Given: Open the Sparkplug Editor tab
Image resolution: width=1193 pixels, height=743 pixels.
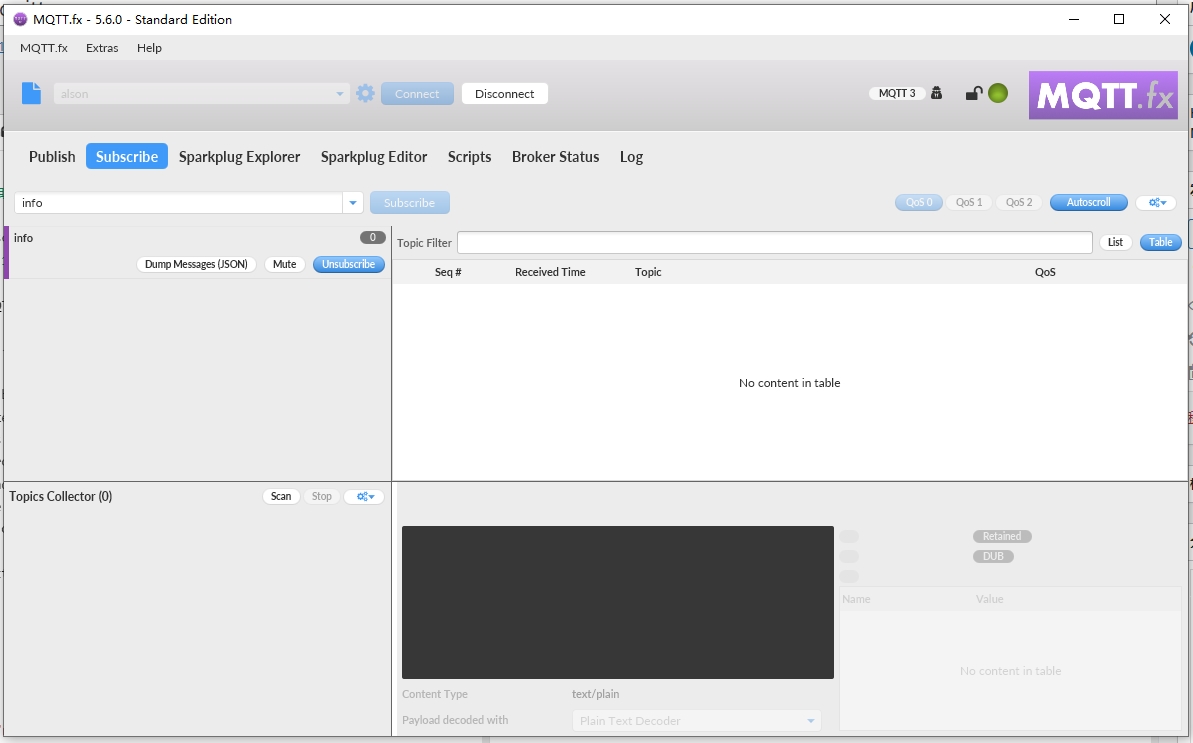Looking at the screenshot, I should point(374,157).
